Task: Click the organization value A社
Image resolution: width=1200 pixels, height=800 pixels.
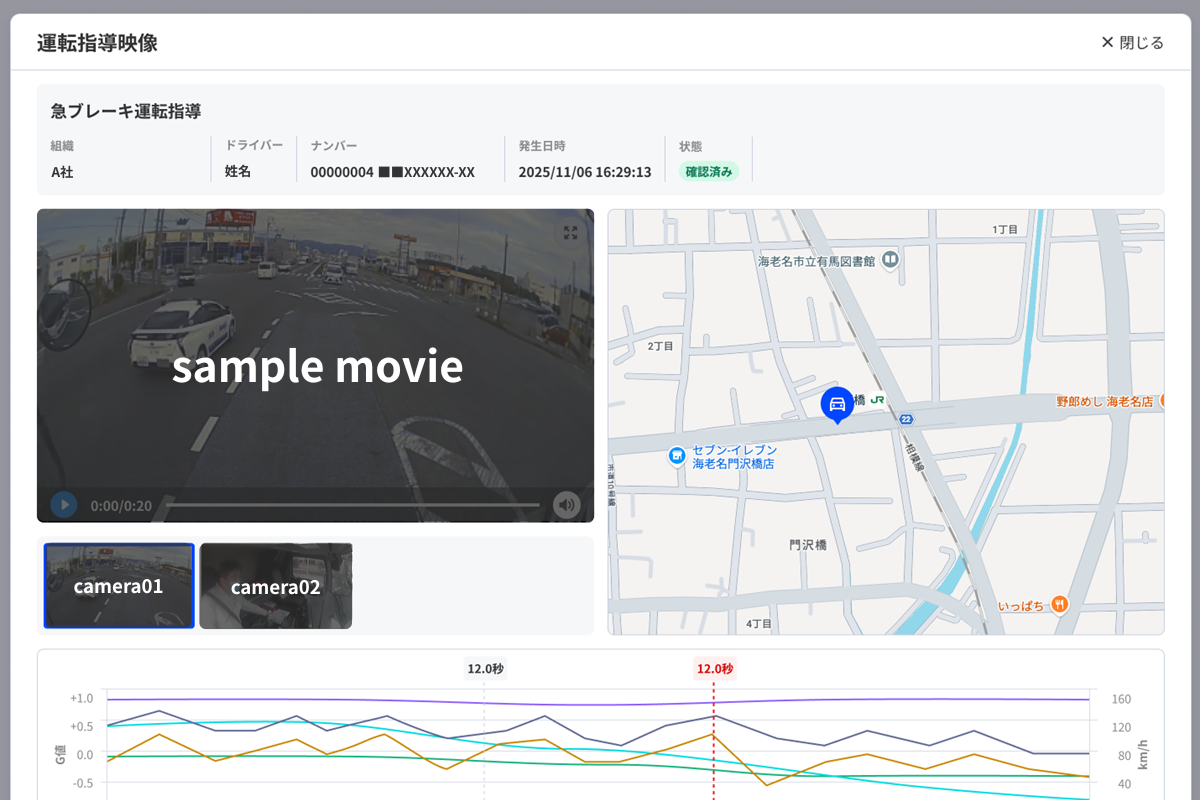Action: 62,172
